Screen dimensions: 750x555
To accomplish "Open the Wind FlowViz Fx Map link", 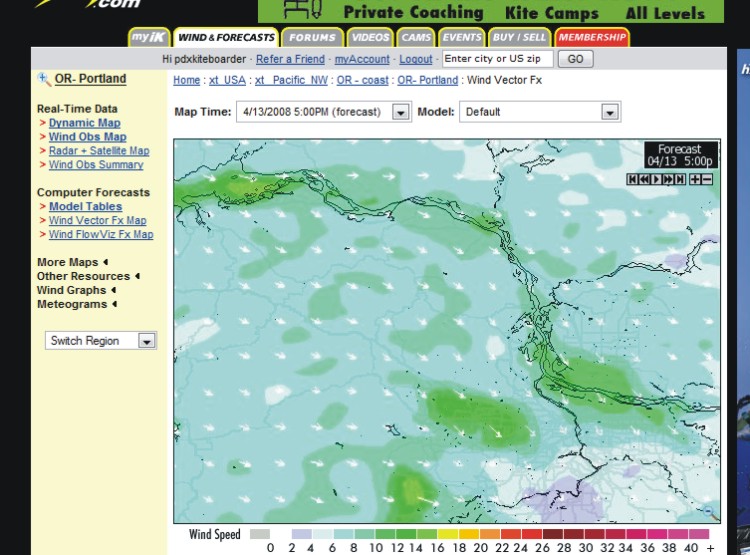I will (x=101, y=235).
